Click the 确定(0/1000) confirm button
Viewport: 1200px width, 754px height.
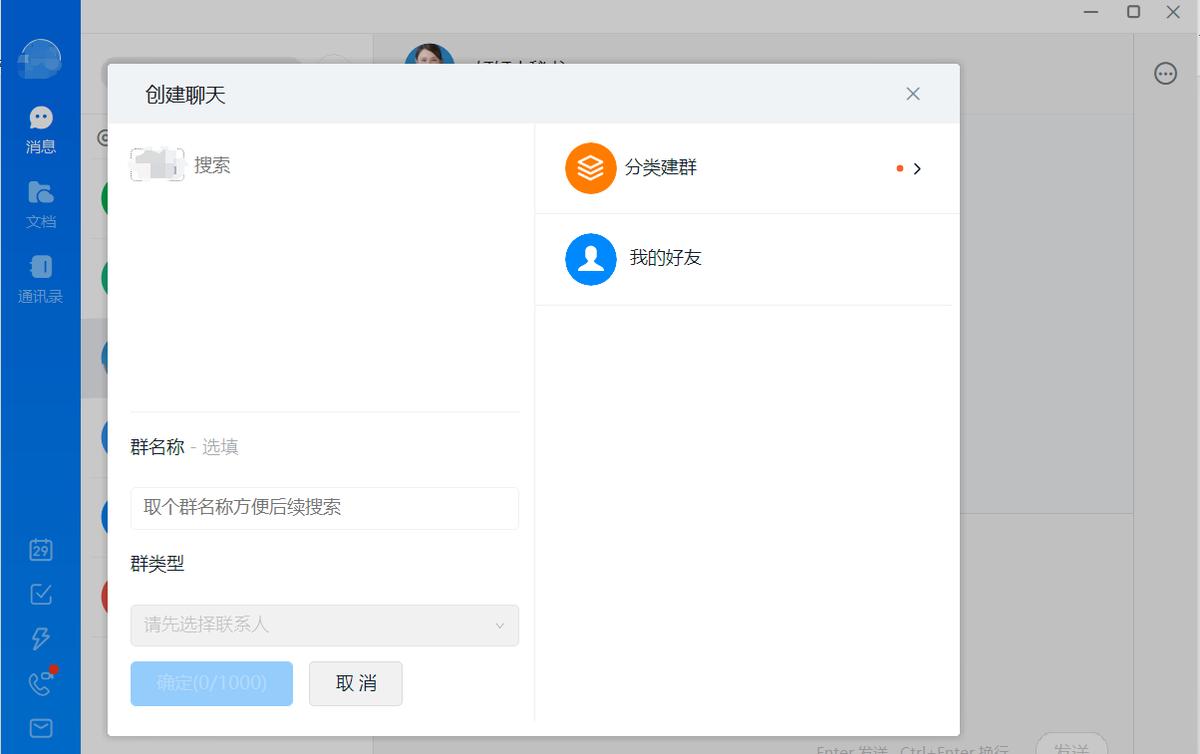tap(211, 683)
